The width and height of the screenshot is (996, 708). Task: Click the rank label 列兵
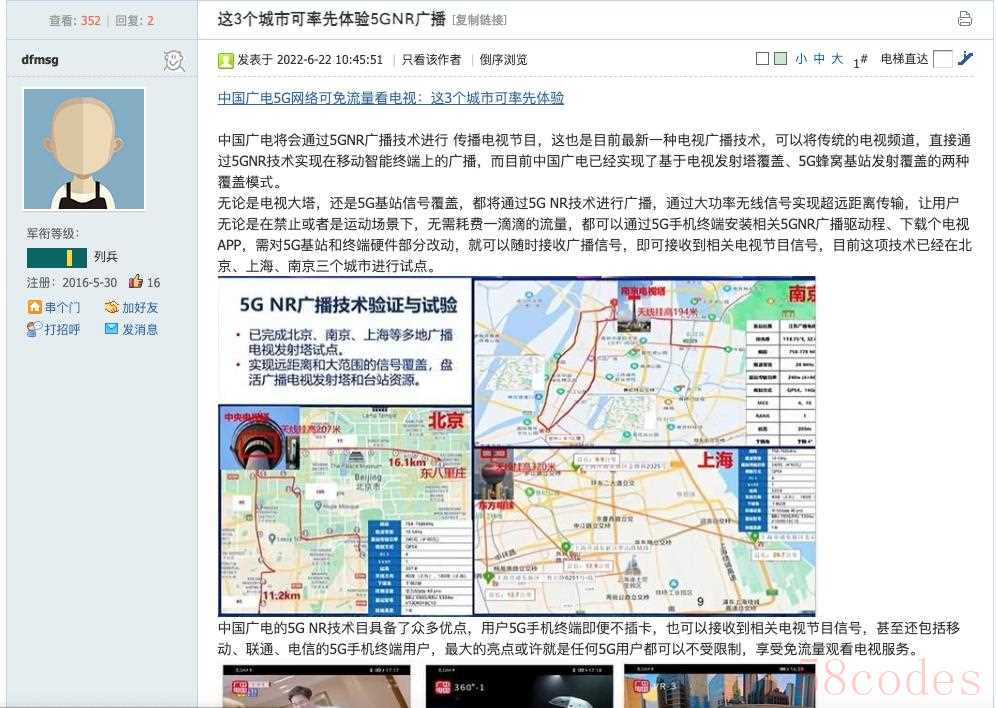point(105,257)
